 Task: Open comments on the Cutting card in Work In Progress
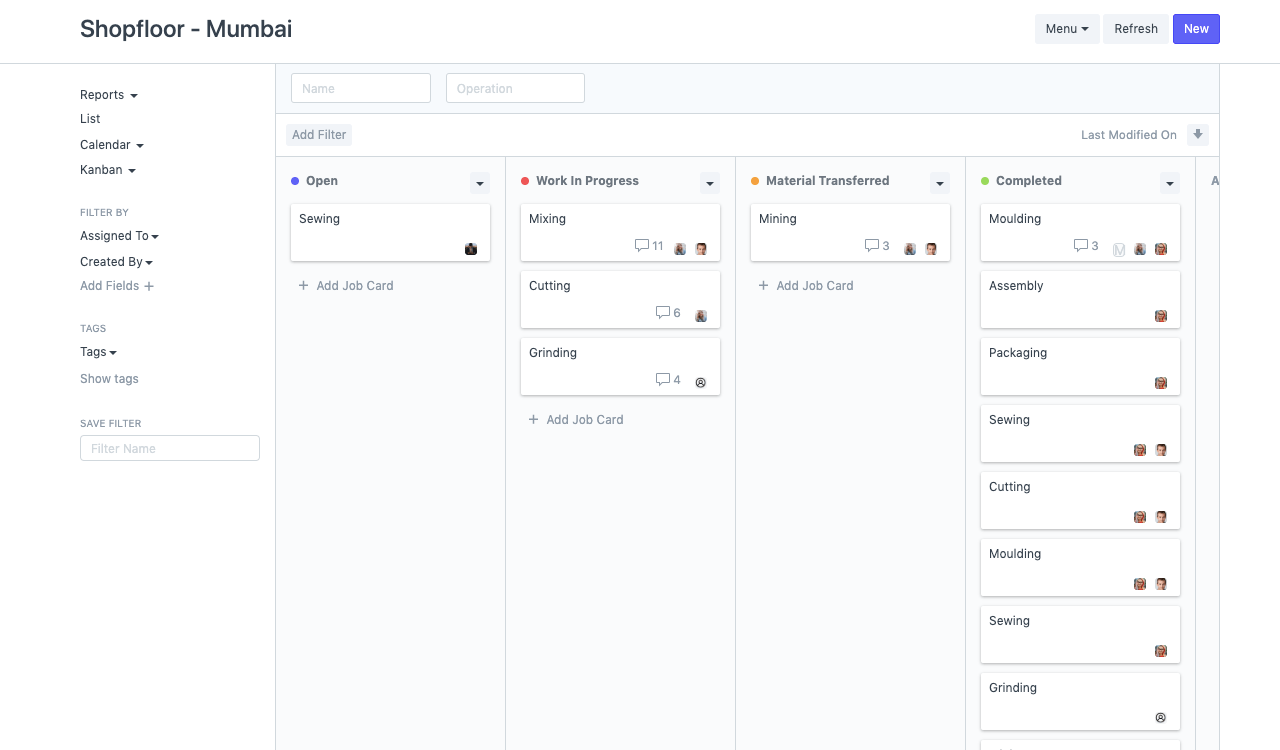pyautogui.click(x=668, y=313)
